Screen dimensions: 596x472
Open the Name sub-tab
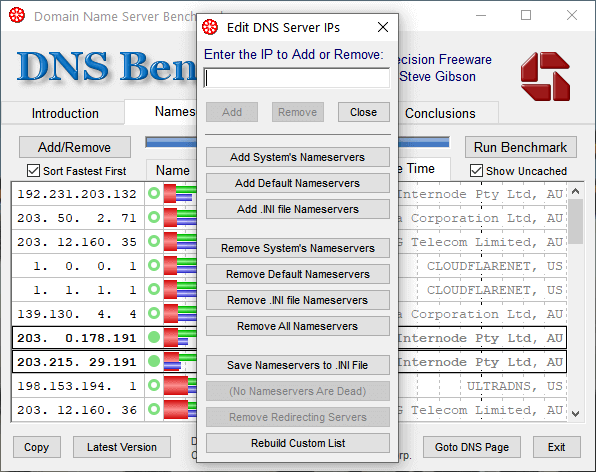[172, 170]
